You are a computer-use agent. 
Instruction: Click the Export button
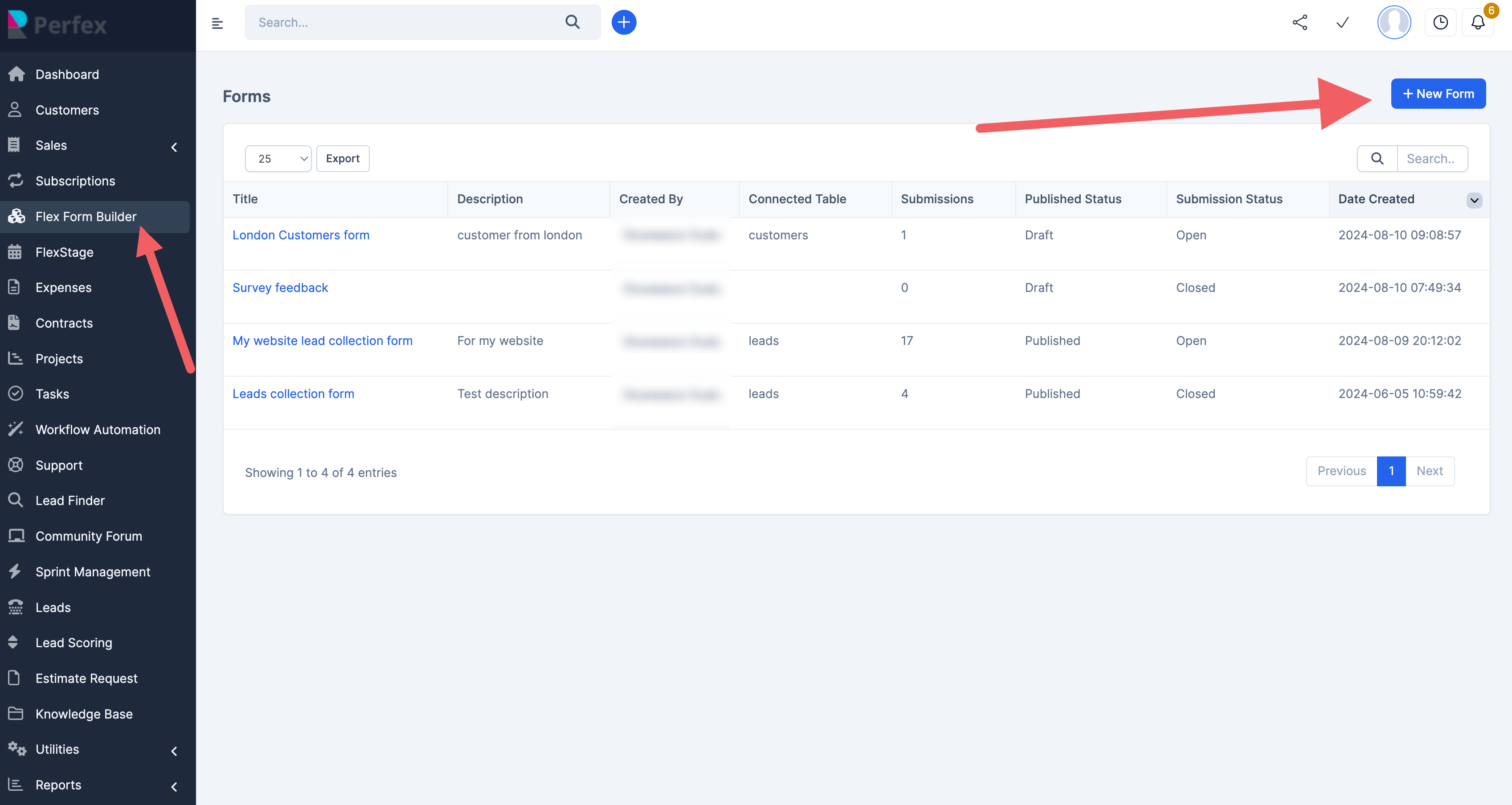(342, 159)
